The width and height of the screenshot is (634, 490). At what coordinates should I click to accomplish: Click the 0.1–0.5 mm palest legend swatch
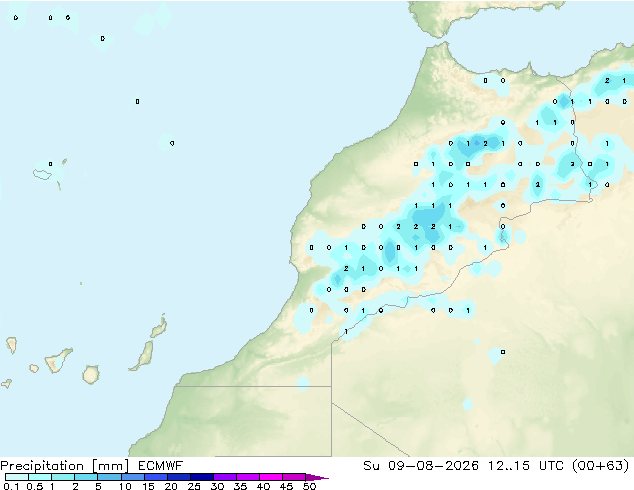(17, 477)
